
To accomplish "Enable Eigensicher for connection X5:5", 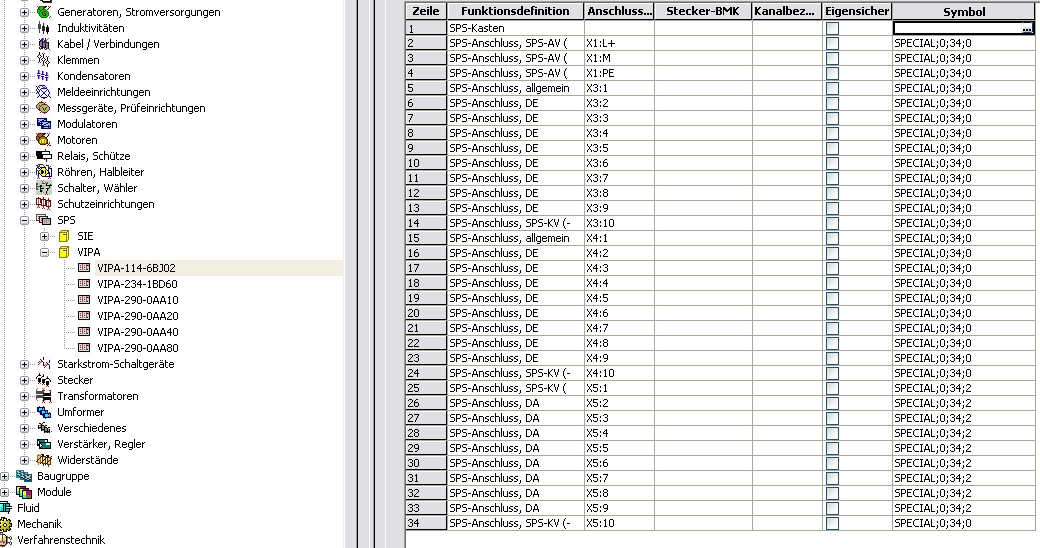I will point(832,448).
